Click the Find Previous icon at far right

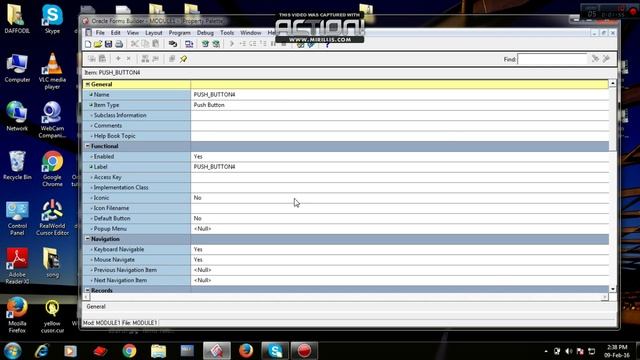[x=606, y=59]
